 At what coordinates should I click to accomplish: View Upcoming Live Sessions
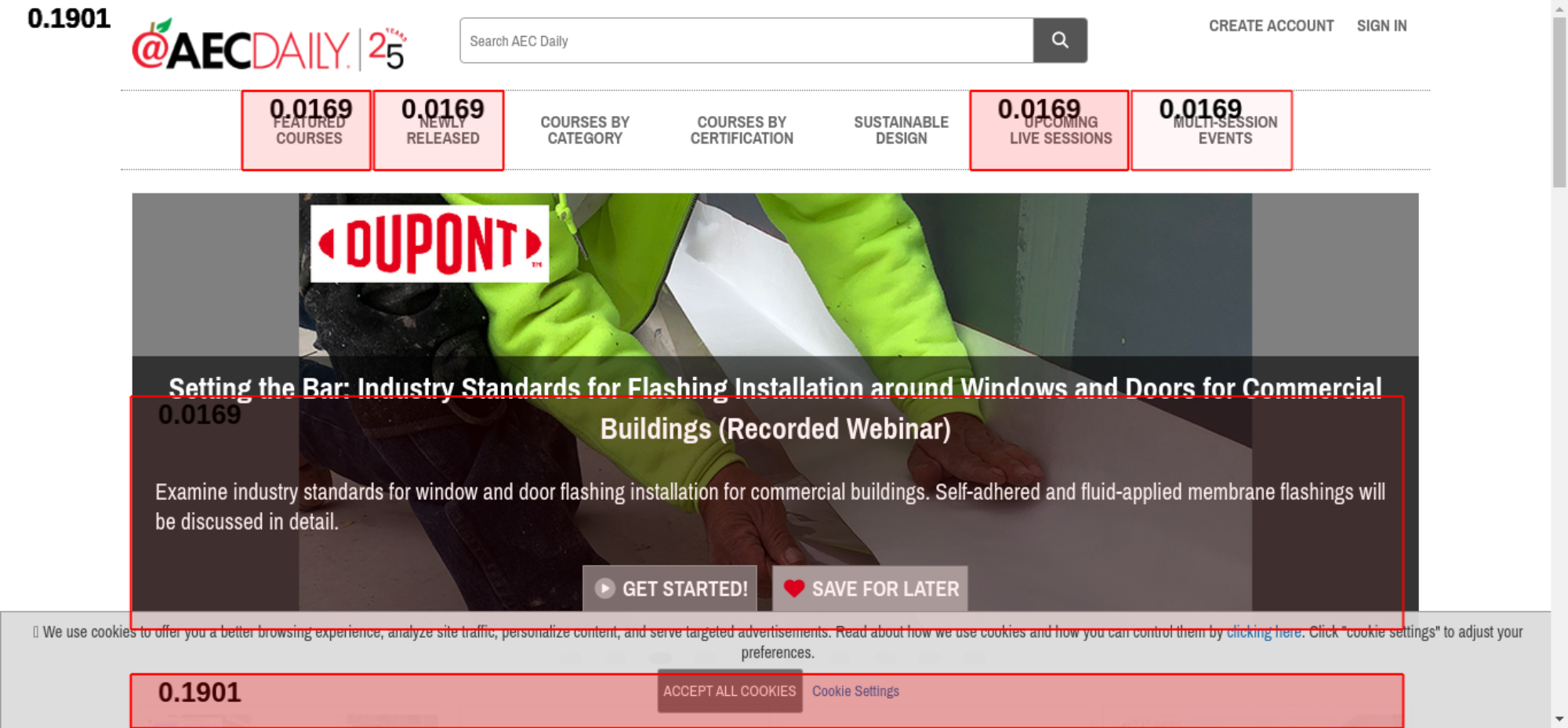coord(1061,130)
